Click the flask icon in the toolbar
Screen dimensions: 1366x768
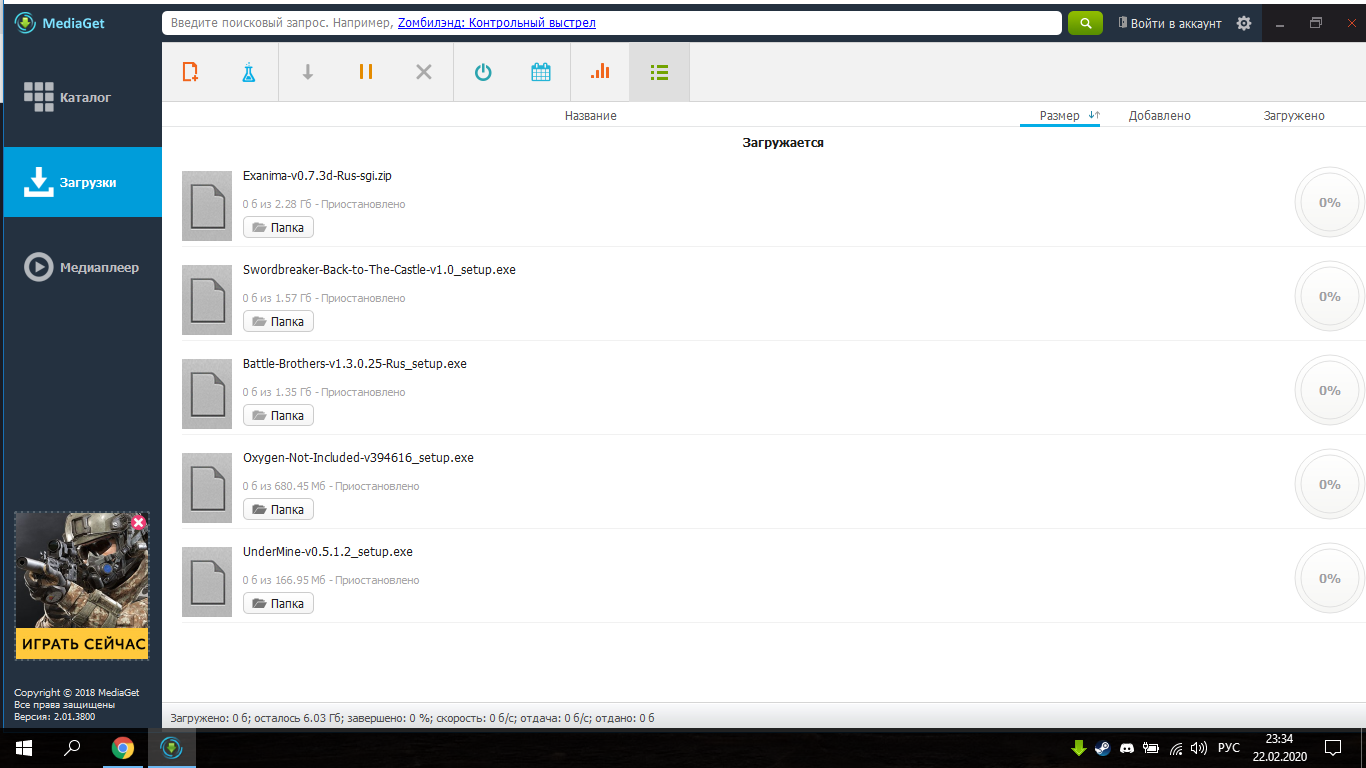[248, 72]
